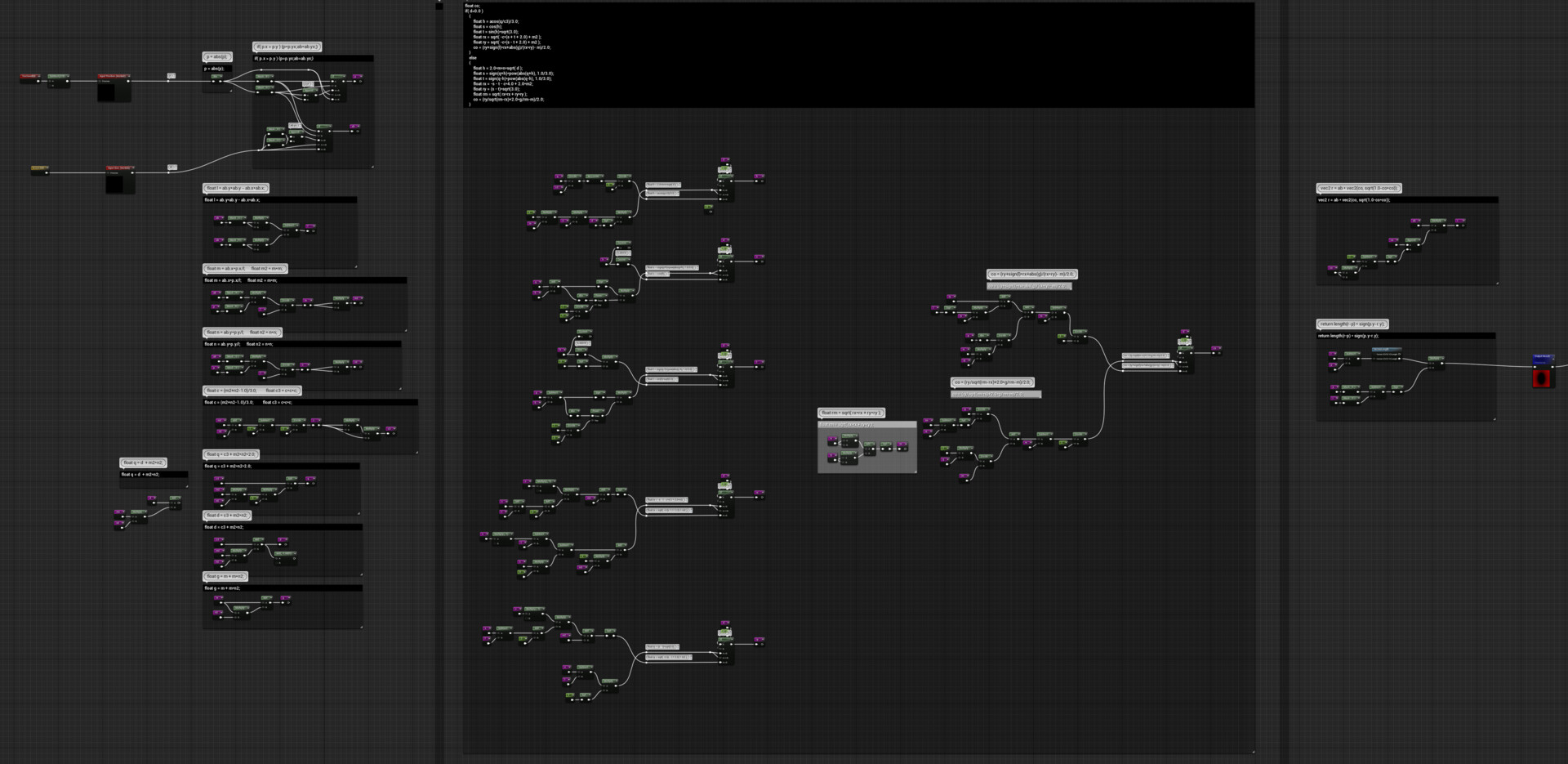
Task: Click the black HLSL code block at the top
Action: pyautogui.click(x=857, y=53)
